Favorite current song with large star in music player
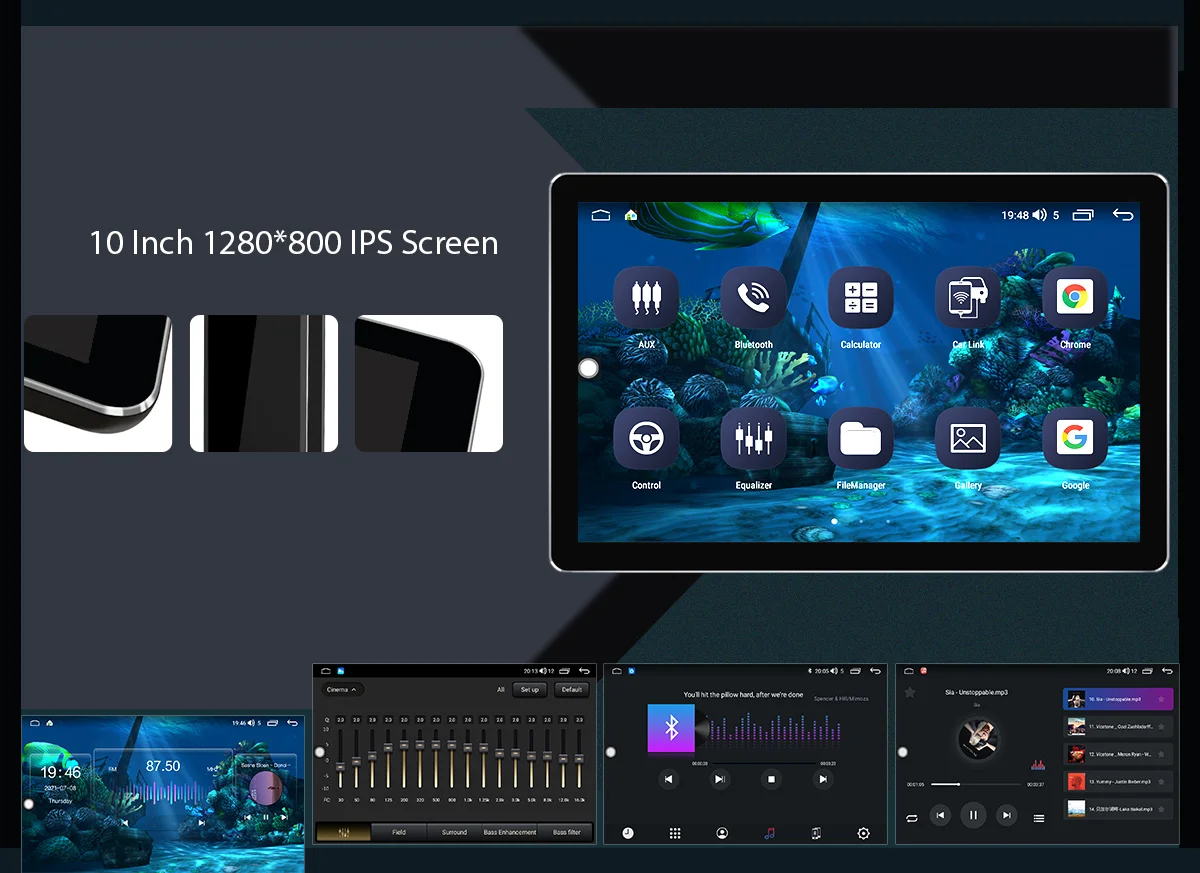This screenshot has height=873, width=1200. pos(910,692)
